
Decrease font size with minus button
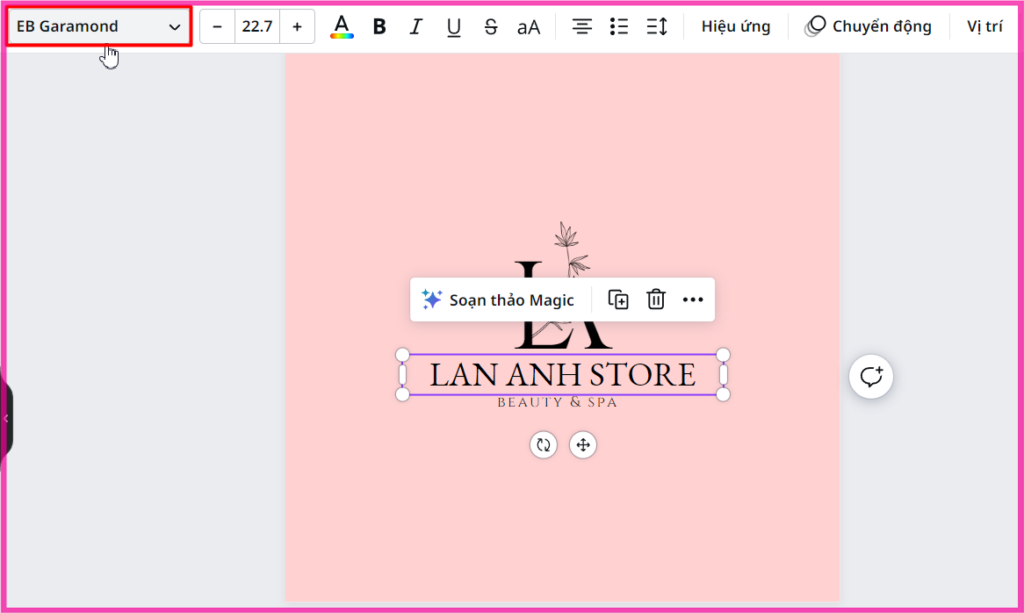[x=217, y=27]
